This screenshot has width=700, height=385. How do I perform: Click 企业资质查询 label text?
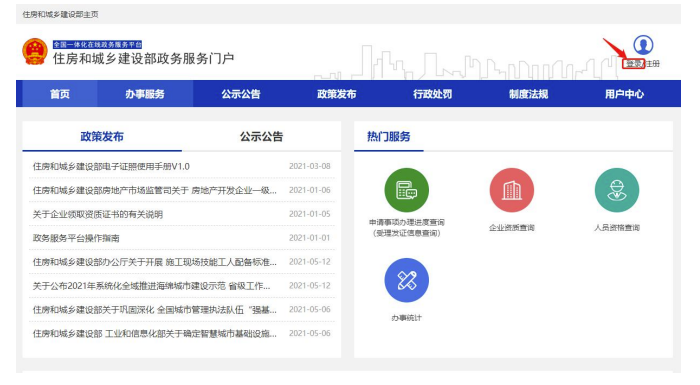(x=512, y=228)
